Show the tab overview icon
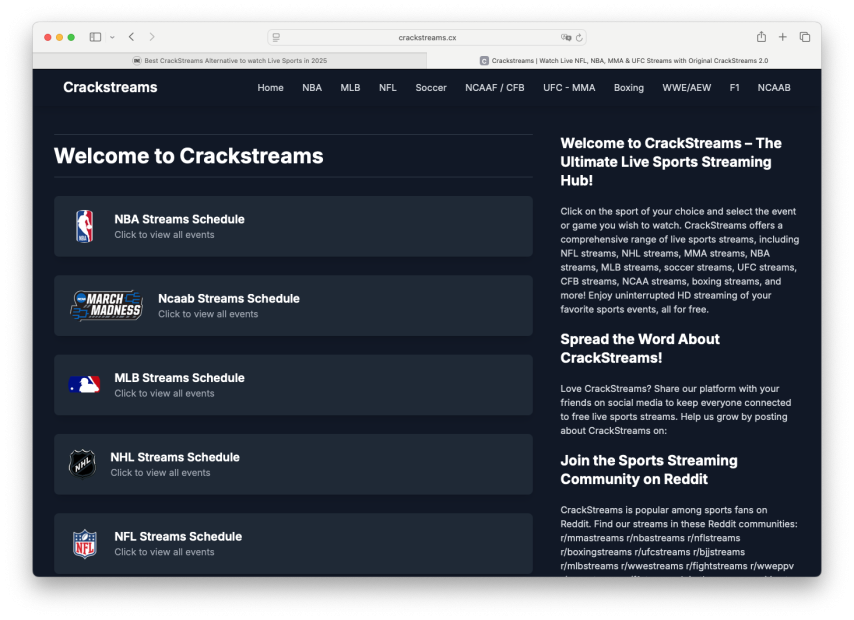Screen dimensions: 854x620 pos(804,37)
